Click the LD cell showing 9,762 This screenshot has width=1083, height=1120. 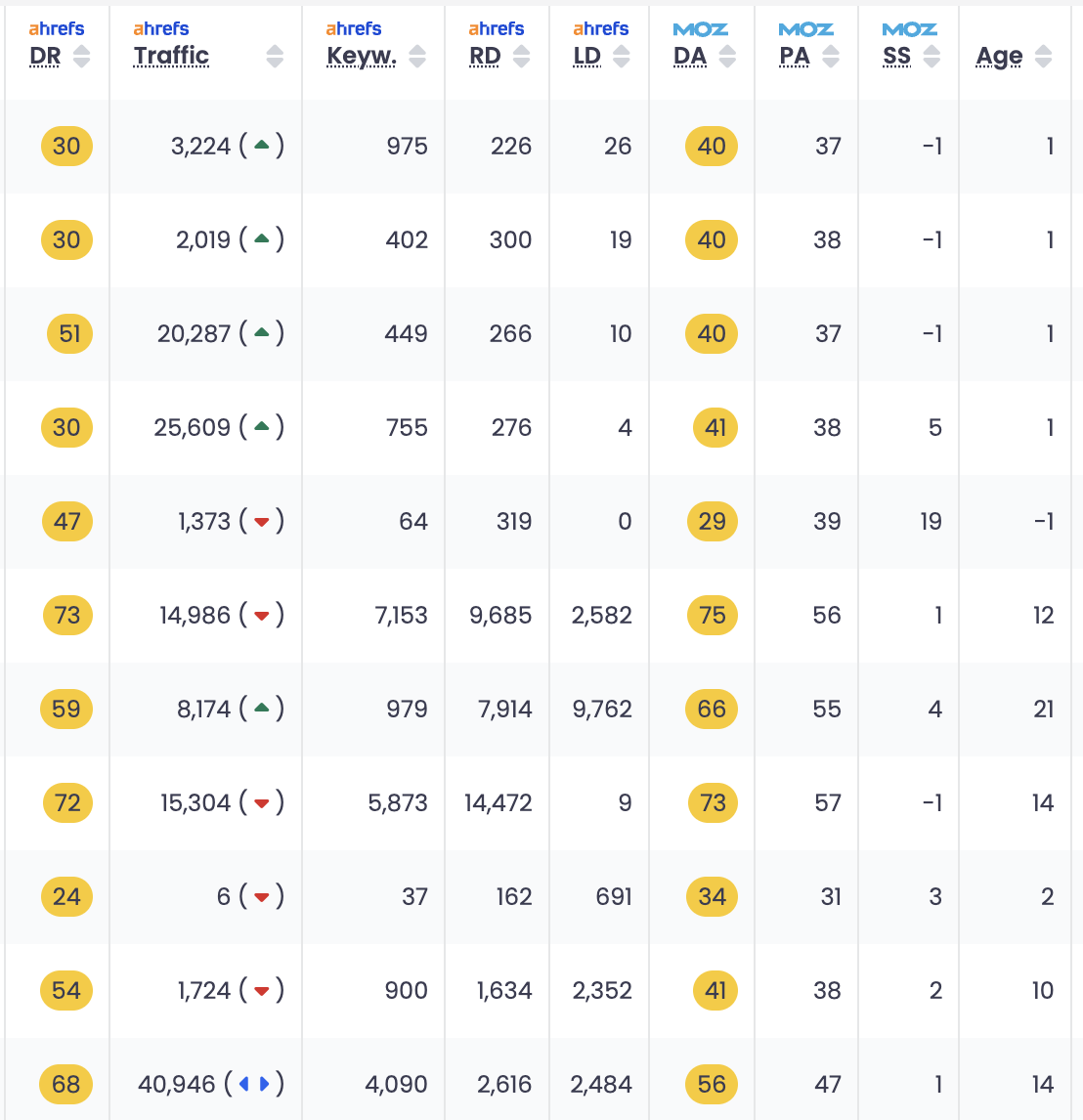pyautogui.click(x=602, y=710)
